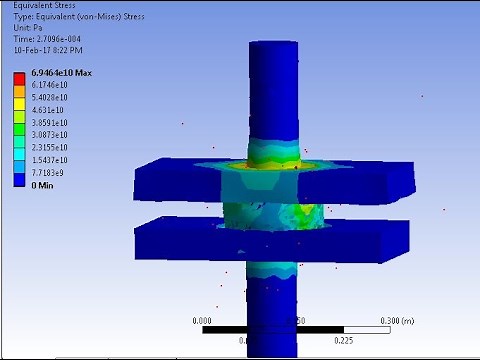Viewport: 480px width, 360px height.
Task: Select the '3.0873e10' legend value
Action: click(x=49, y=135)
